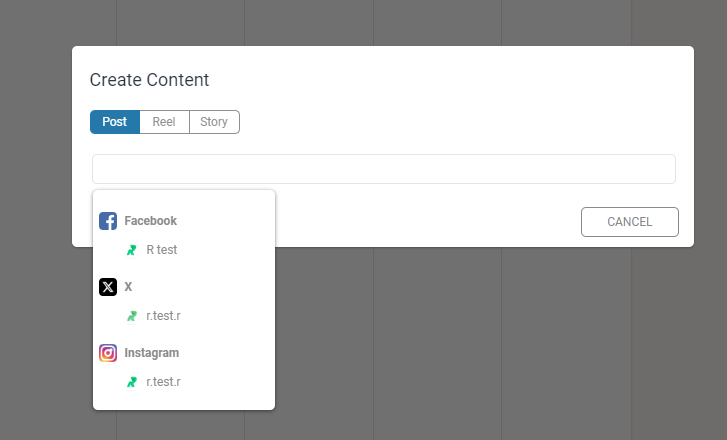
Task: Click the Facebook group header label
Action: 151,221
